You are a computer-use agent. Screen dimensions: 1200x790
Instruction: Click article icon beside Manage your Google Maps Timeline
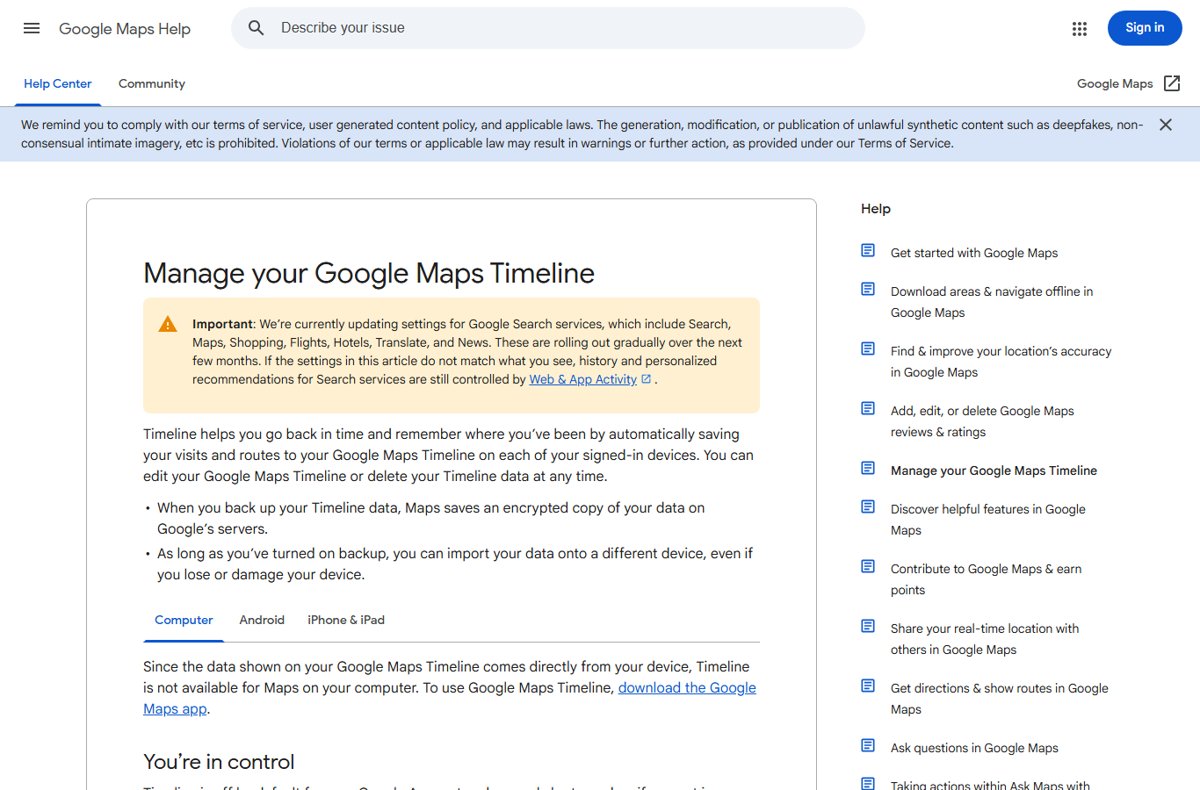coord(868,468)
